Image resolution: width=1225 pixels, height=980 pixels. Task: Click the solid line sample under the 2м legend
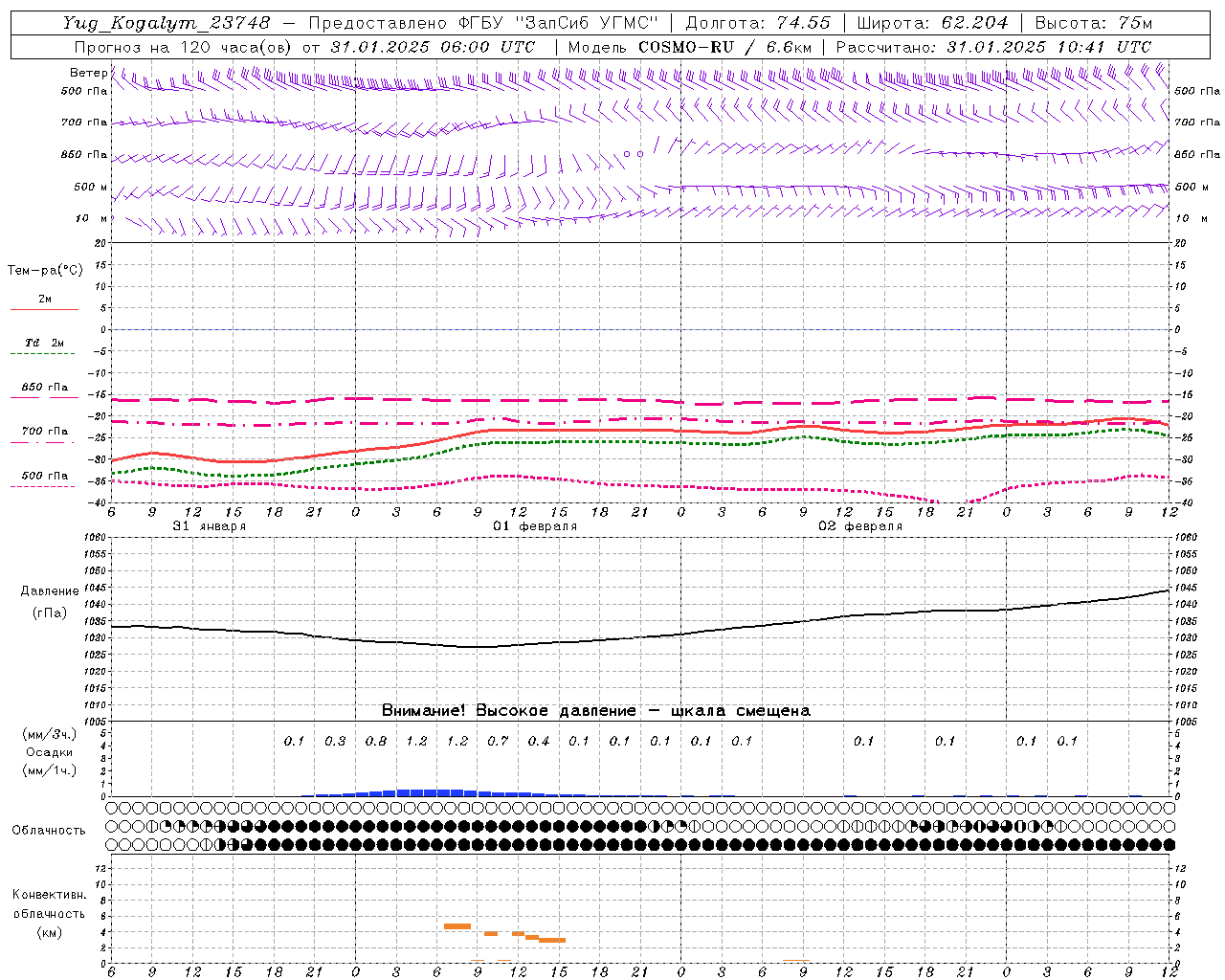click(44, 310)
